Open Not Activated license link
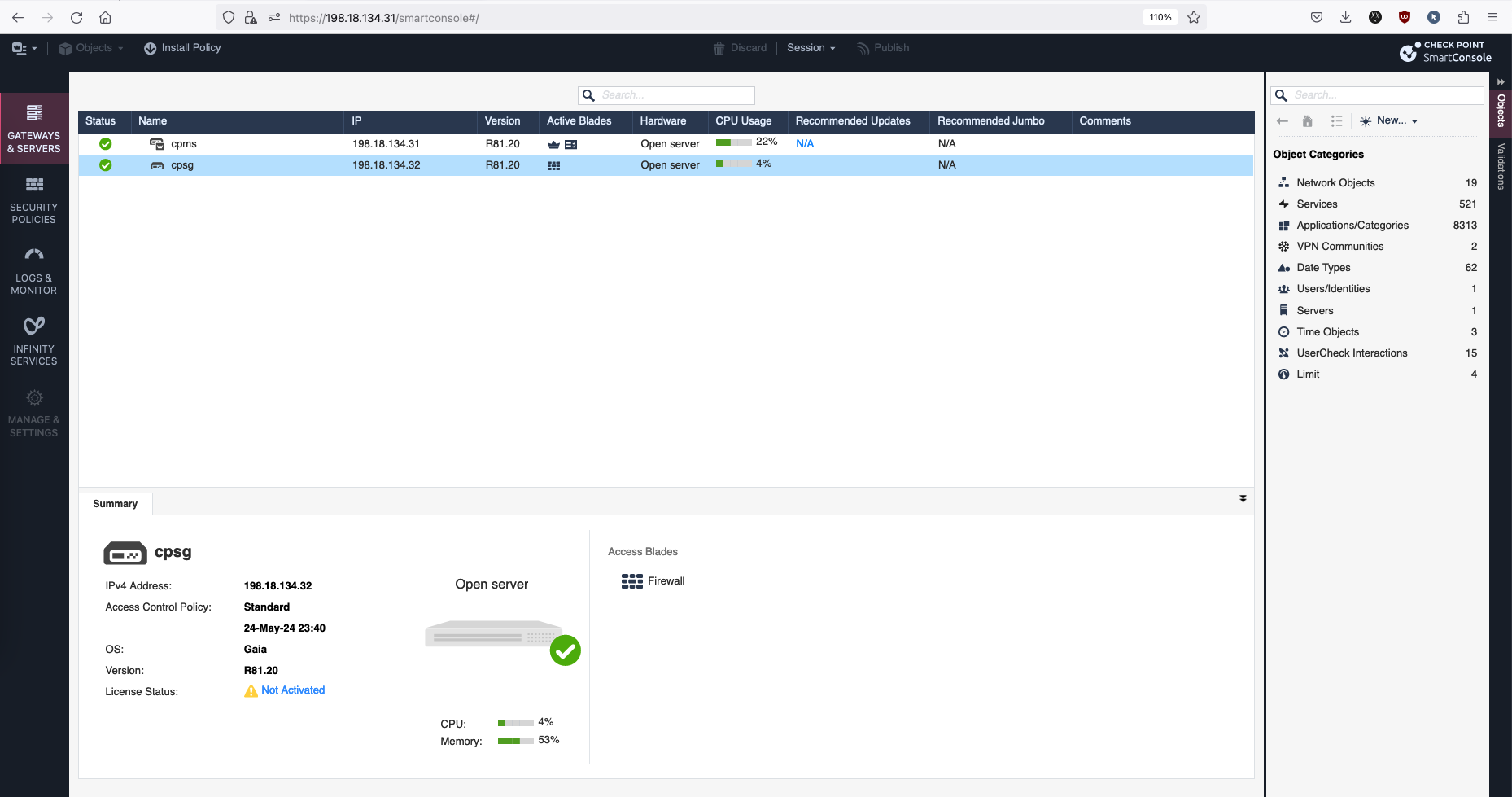Viewport: 1512px width, 797px height. tap(292, 690)
